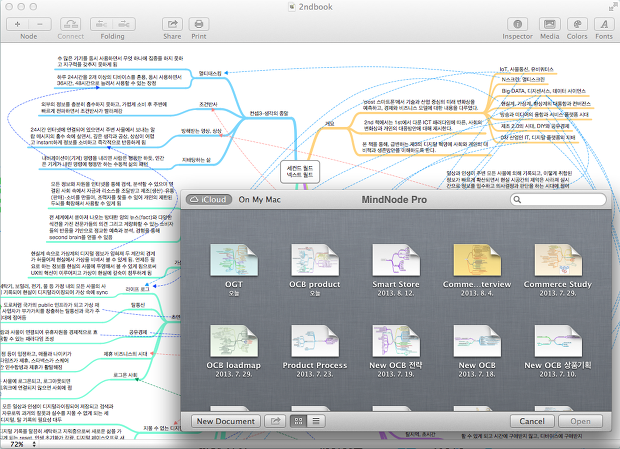Screen dimensions: 620x449
Task: Open the Fonts panel
Action: (603, 22)
